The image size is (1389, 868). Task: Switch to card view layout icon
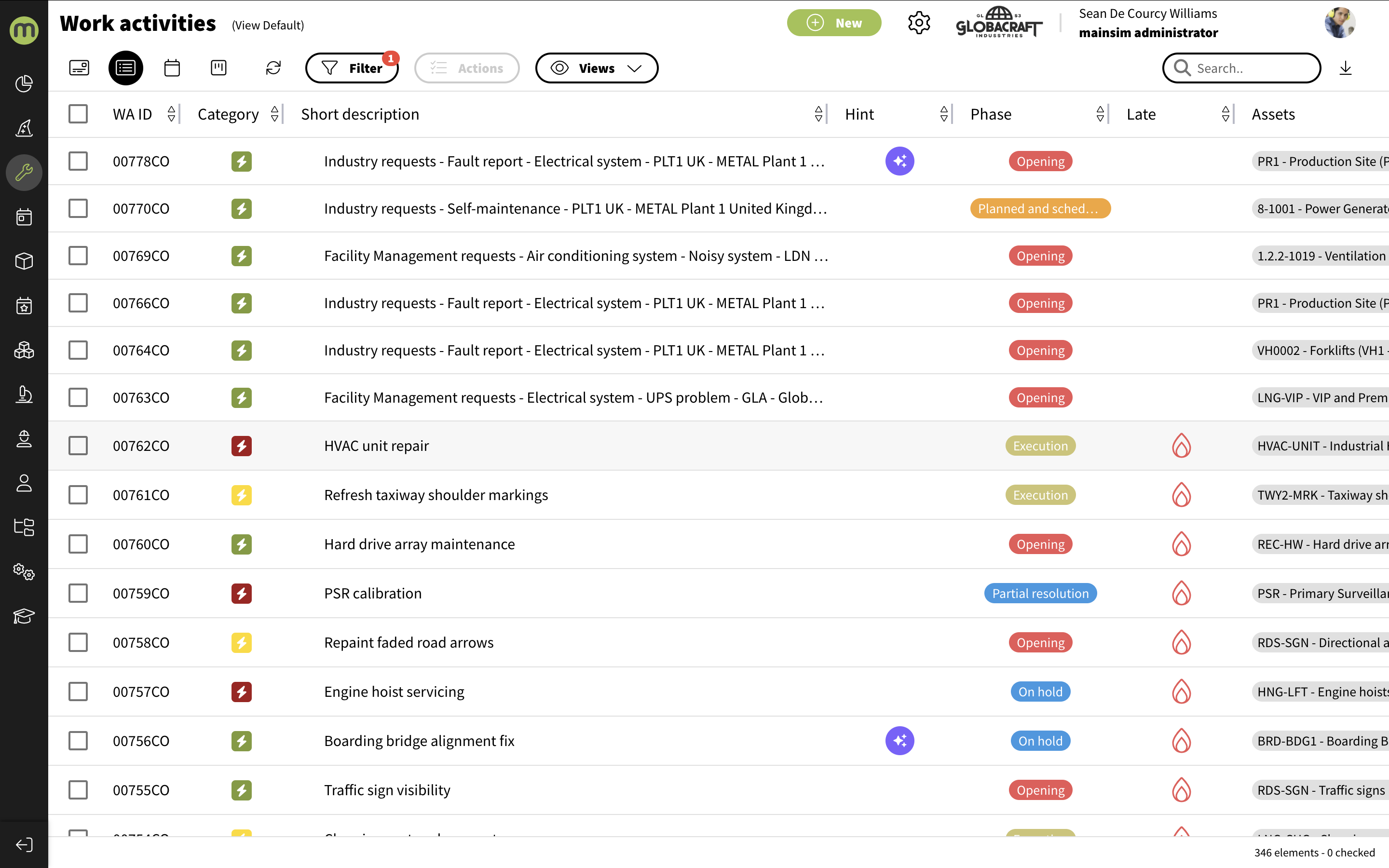[79, 68]
